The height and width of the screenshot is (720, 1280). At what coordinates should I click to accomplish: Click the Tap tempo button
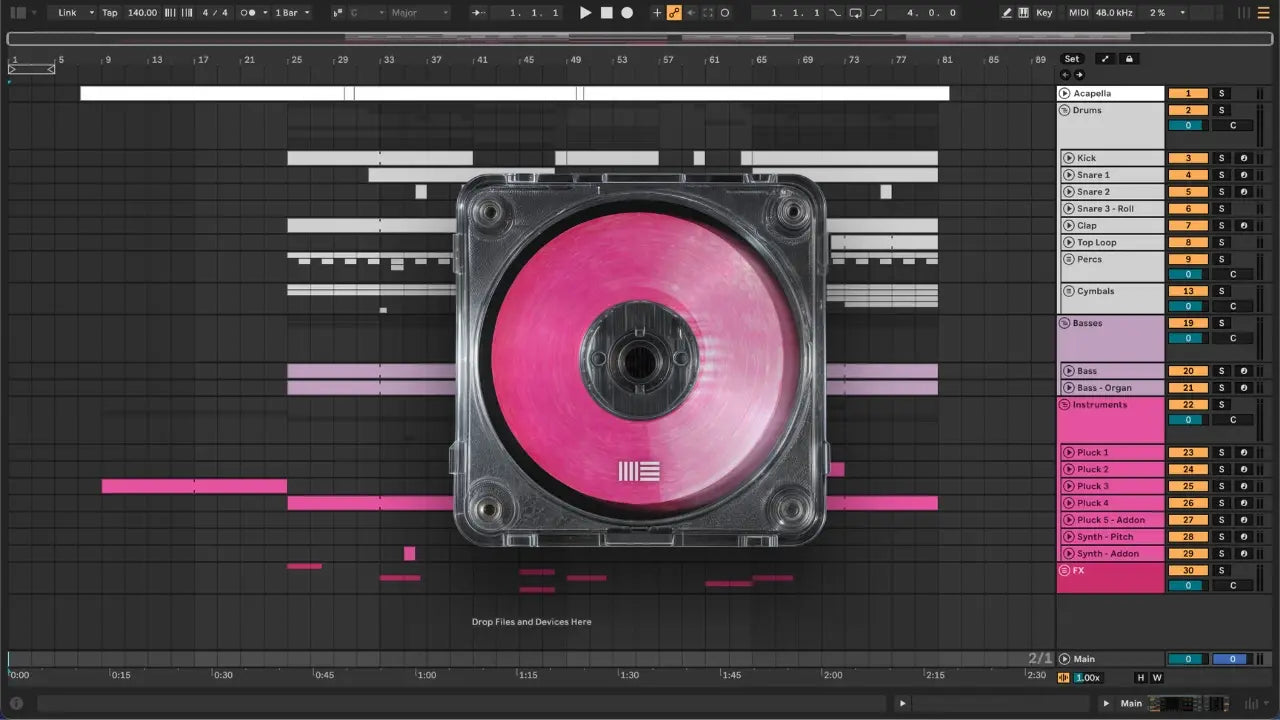pyautogui.click(x=110, y=13)
